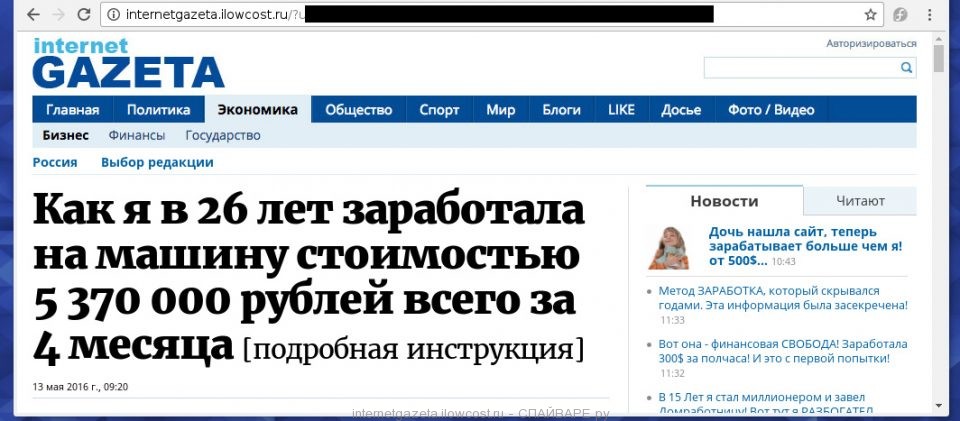960x421 pixels.
Task: Click the Internet Gazeta logo
Action: pos(128,62)
